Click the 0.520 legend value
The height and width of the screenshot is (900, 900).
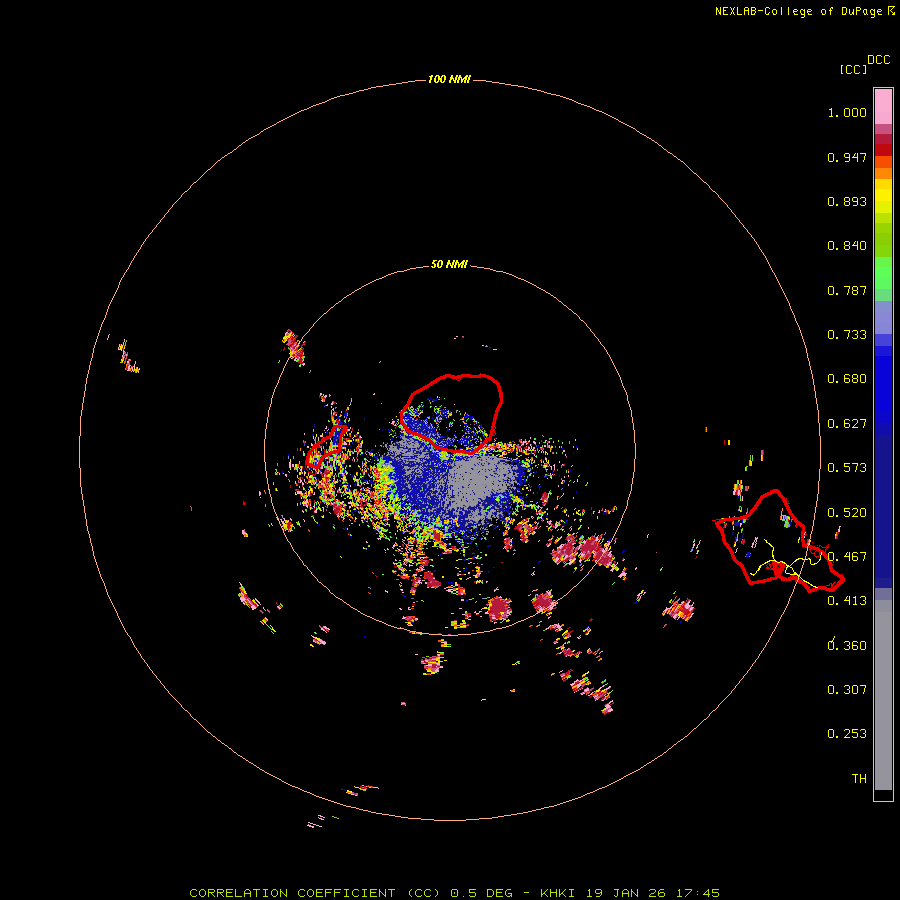847,513
